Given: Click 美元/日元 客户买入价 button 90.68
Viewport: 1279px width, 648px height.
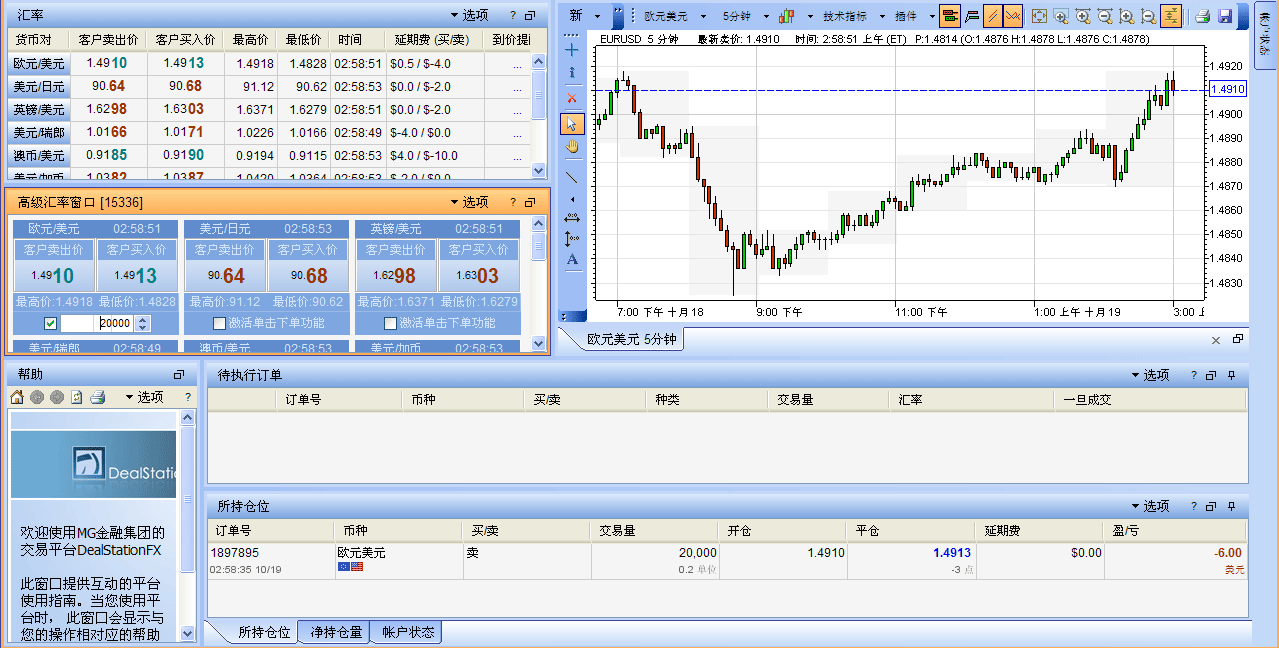Looking at the screenshot, I should click(x=309, y=265).
